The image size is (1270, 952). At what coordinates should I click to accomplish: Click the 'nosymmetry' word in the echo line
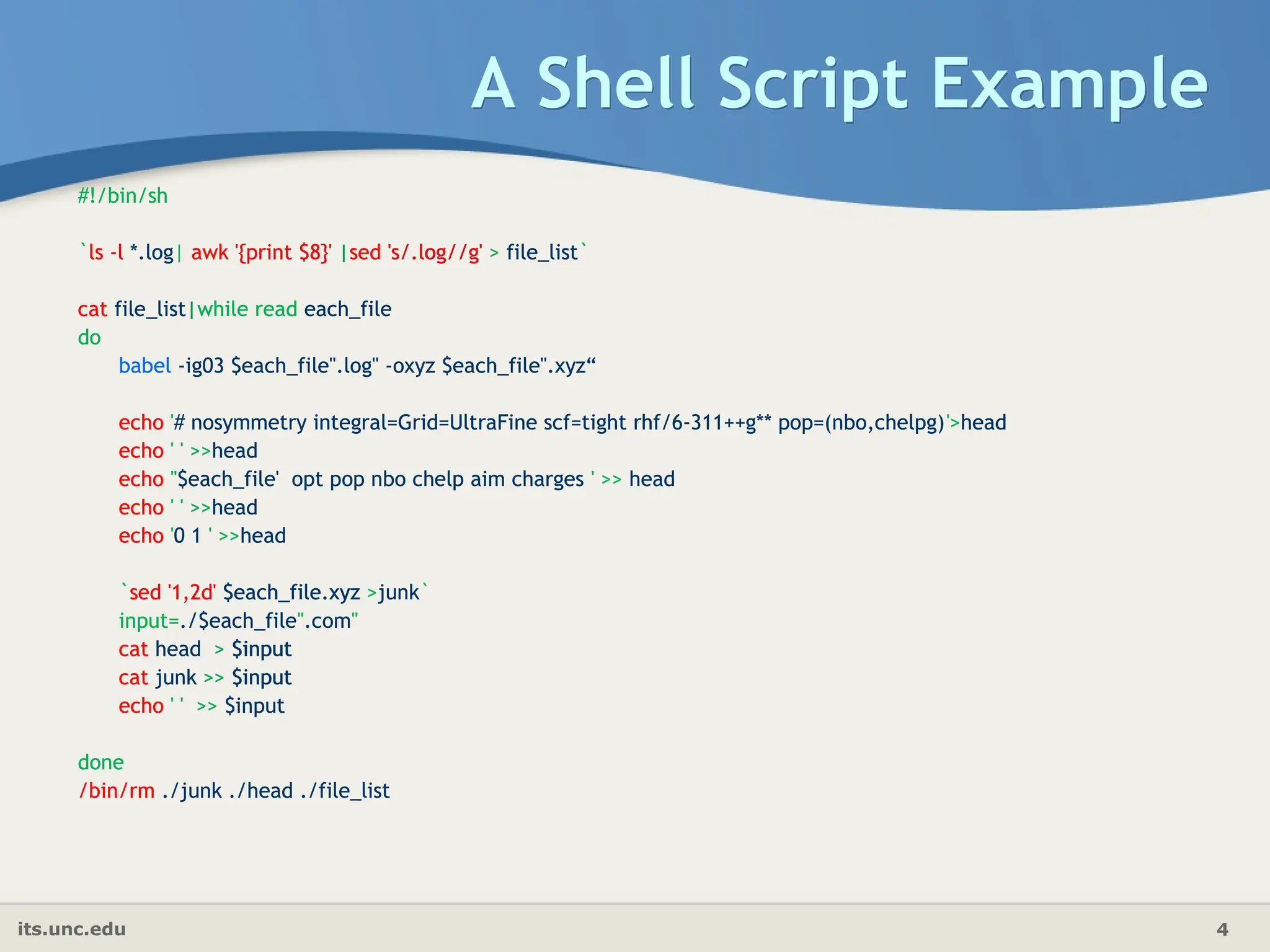[x=248, y=423]
